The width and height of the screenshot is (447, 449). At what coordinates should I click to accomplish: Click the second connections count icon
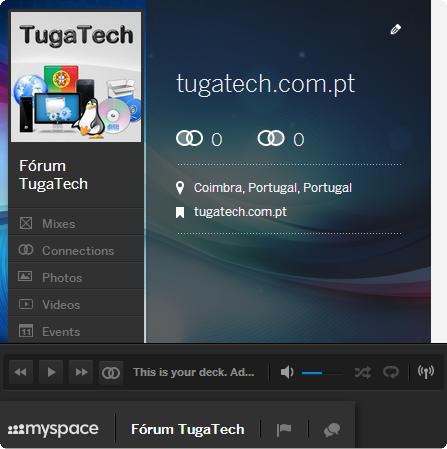pyautogui.click(x=271, y=138)
